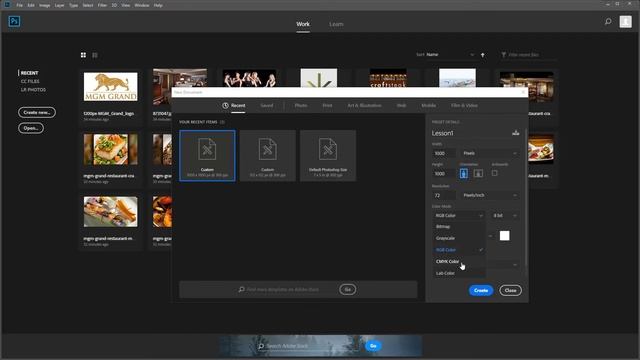Switch to the Saved tab
The image size is (640, 360).
[x=267, y=105]
